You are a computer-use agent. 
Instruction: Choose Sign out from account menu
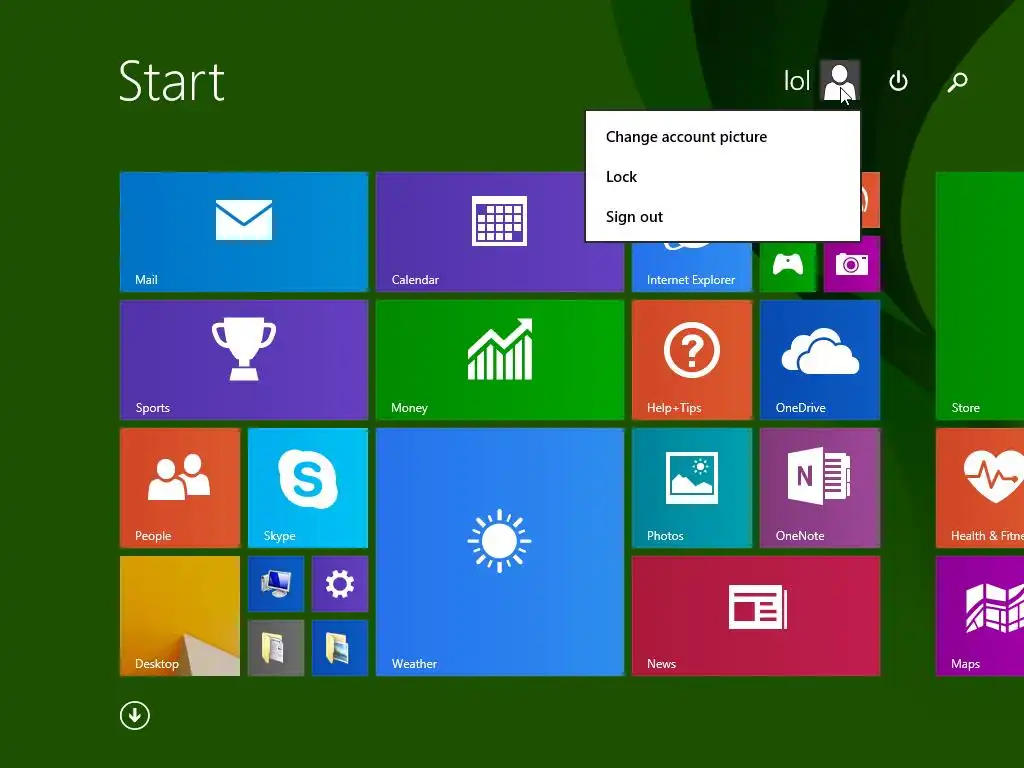pyautogui.click(x=722, y=216)
